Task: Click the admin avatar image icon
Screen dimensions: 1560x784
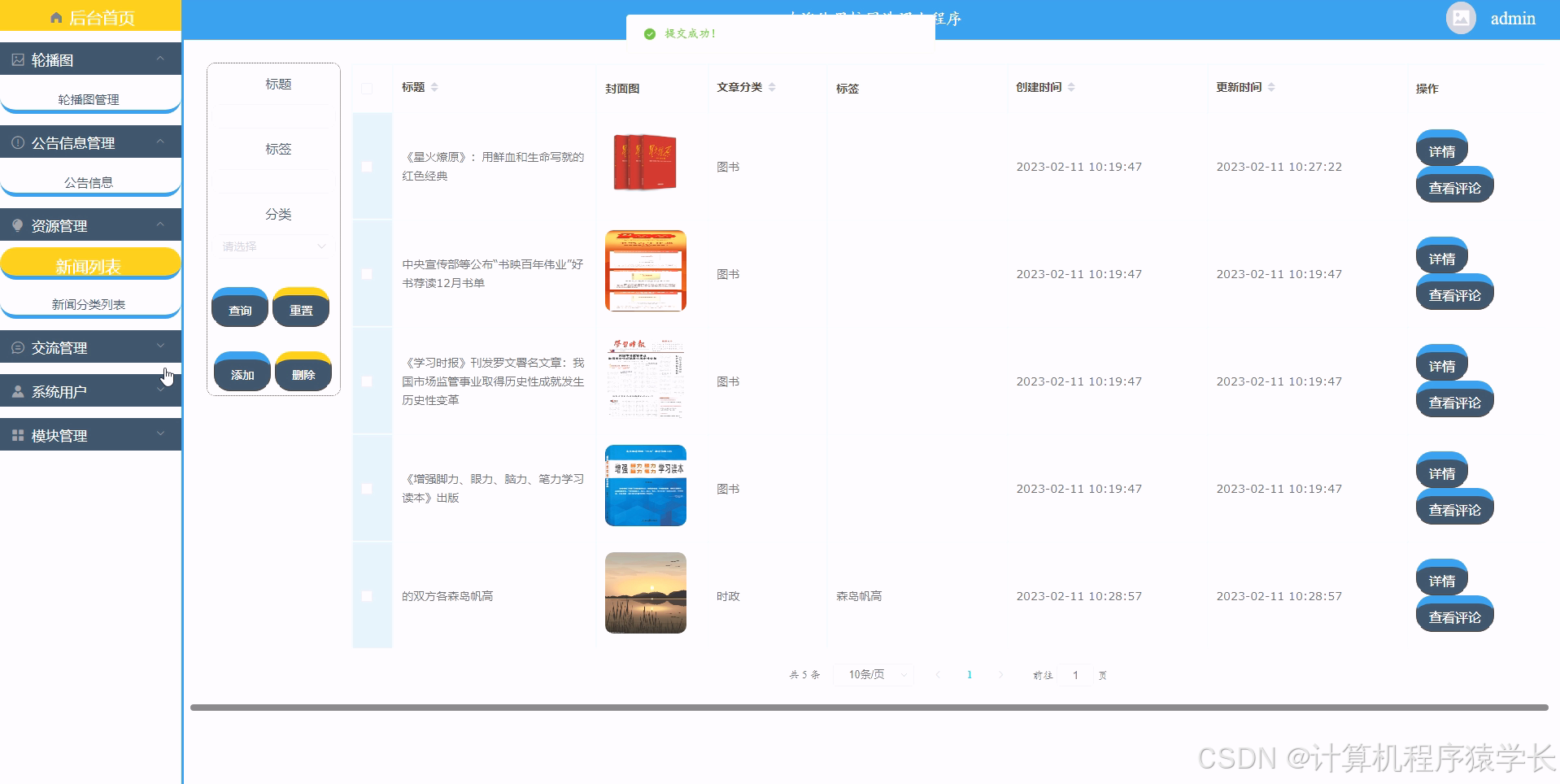Action: click(x=1461, y=18)
